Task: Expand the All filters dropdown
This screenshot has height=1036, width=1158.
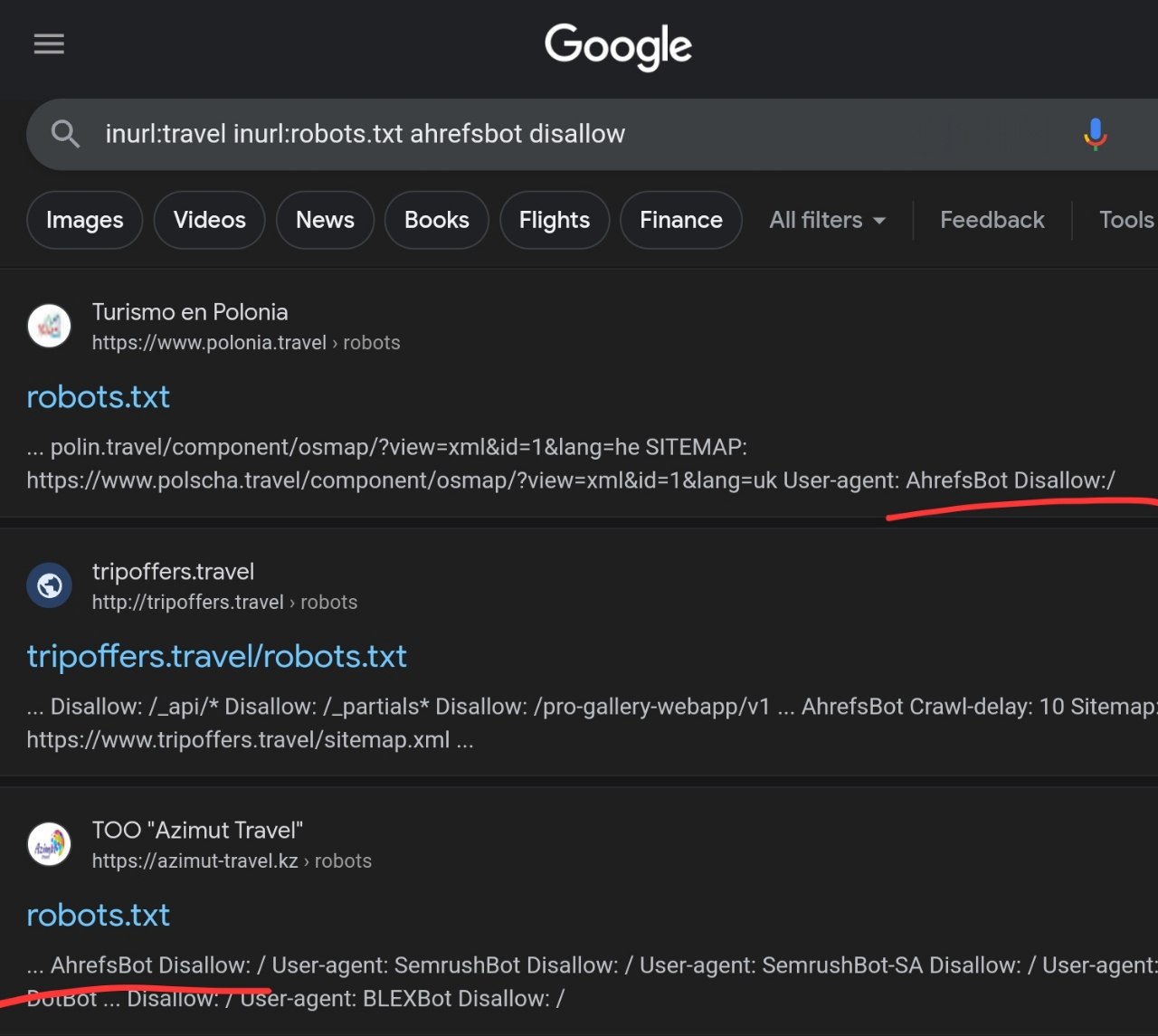Action: tap(827, 220)
